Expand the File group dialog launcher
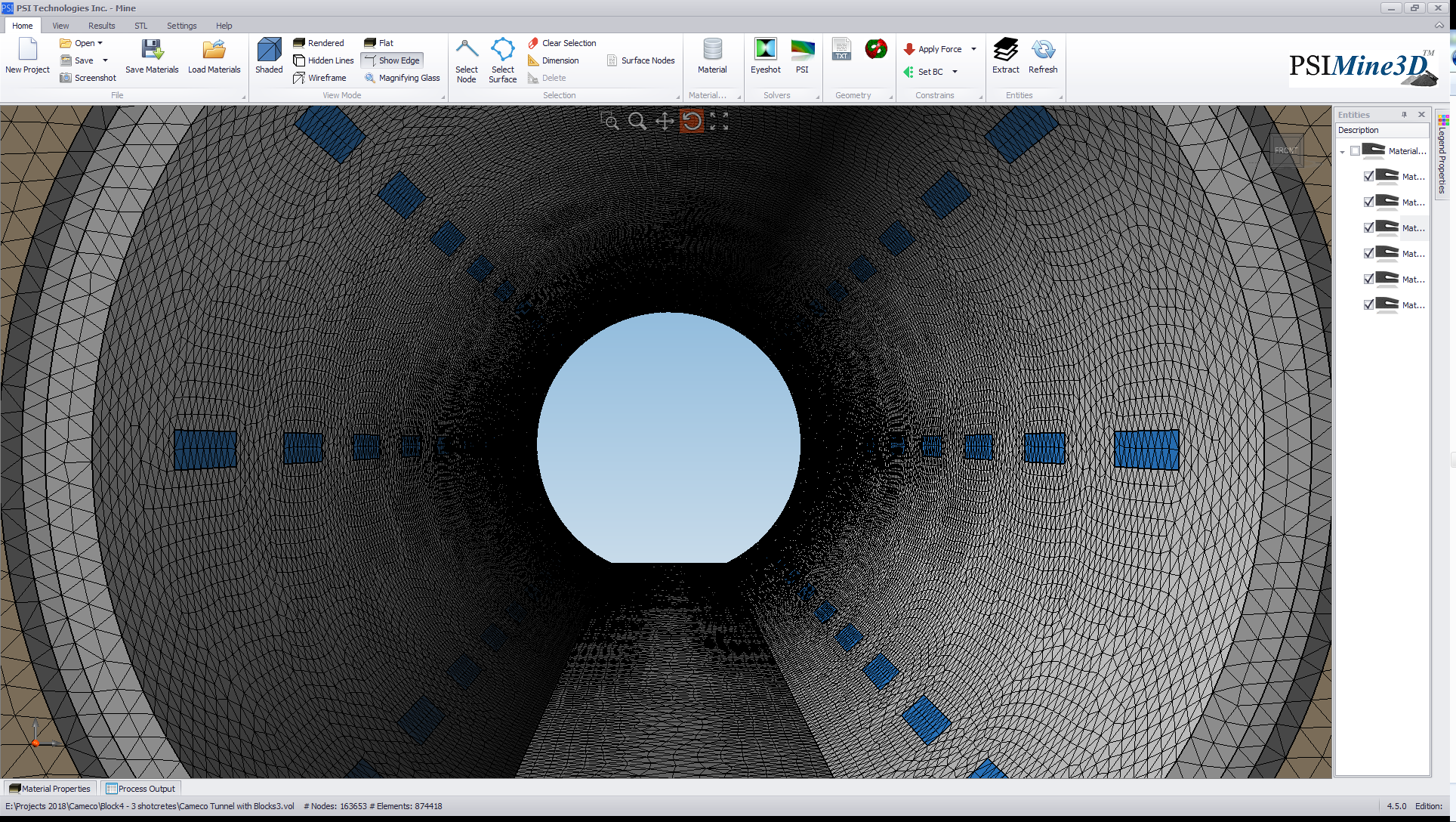This screenshot has width=1456, height=822. point(243,97)
